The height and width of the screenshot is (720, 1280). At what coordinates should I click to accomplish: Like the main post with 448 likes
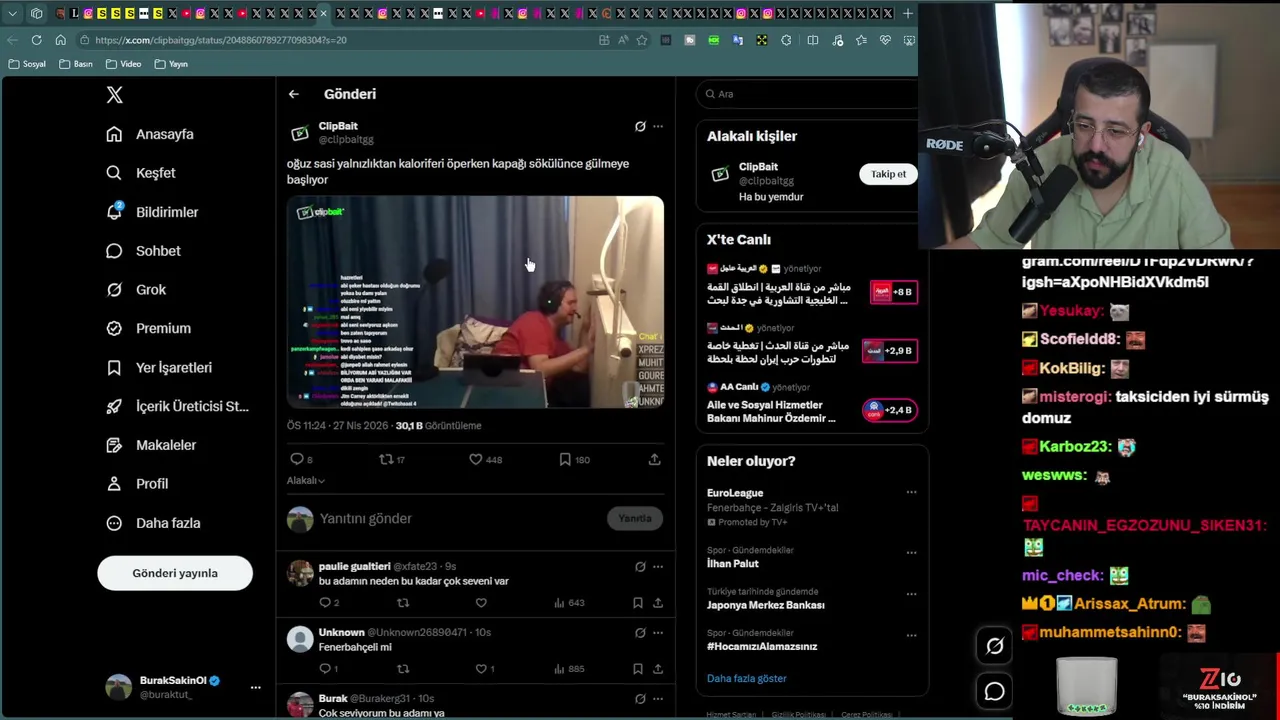(476, 459)
